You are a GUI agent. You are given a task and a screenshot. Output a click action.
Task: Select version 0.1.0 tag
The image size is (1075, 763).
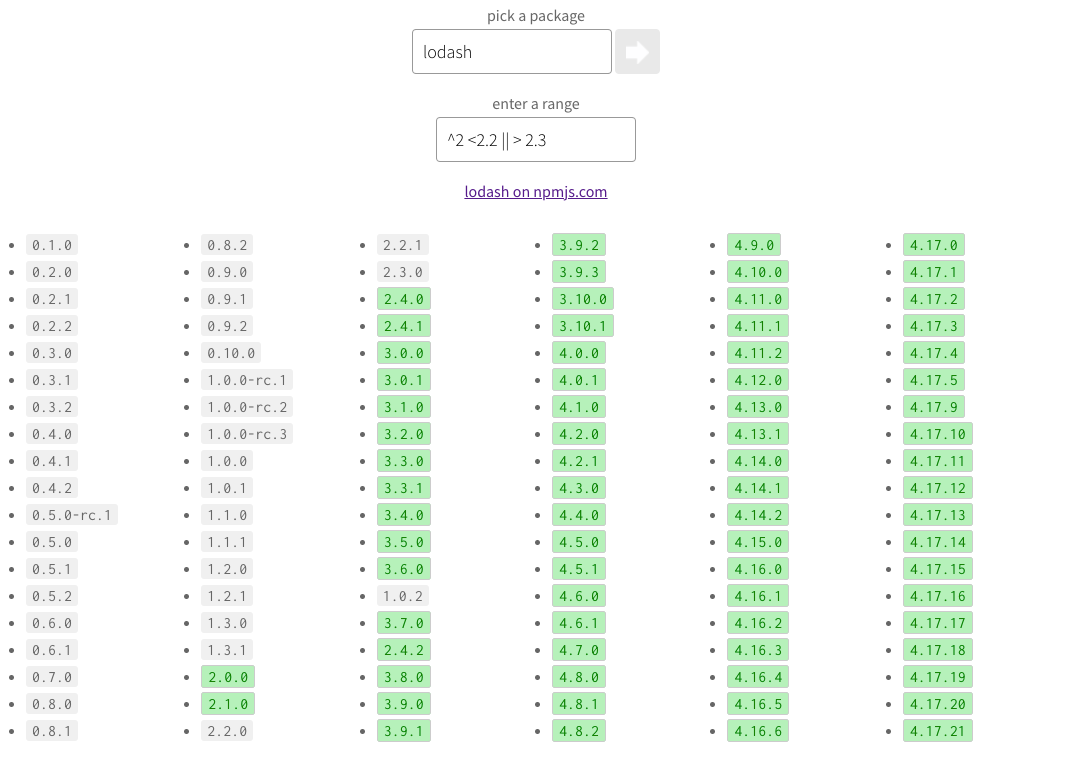[x=51, y=245]
